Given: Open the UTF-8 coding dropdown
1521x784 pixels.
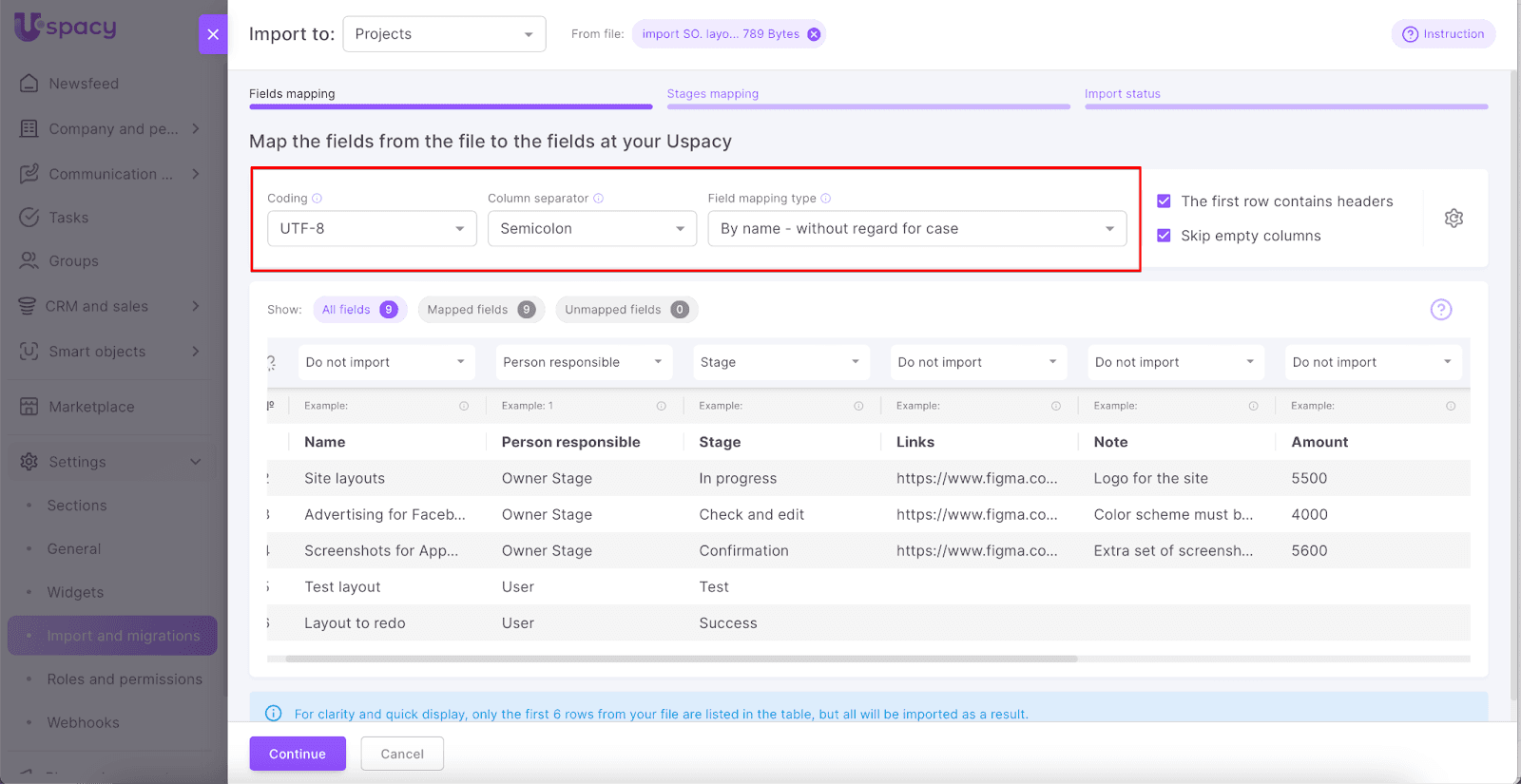Looking at the screenshot, I should [372, 229].
